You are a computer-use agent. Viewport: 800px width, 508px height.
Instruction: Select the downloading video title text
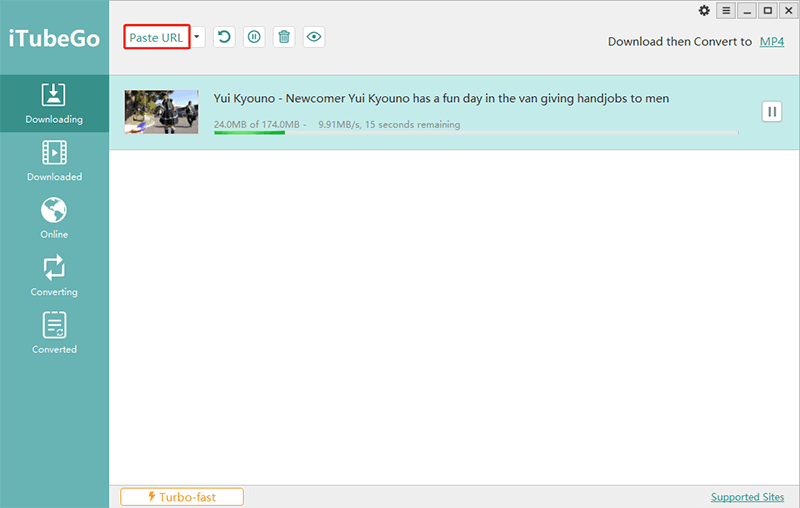[441, 98]
